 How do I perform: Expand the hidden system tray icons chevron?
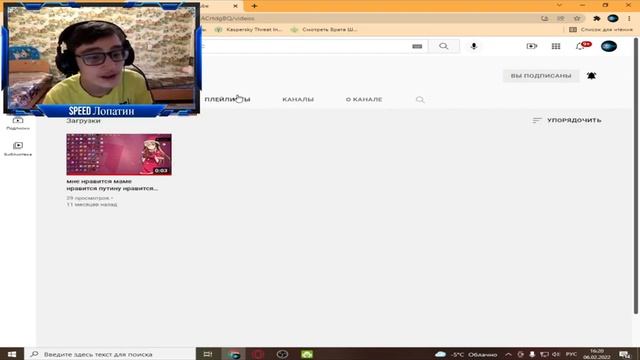point(508,354)
